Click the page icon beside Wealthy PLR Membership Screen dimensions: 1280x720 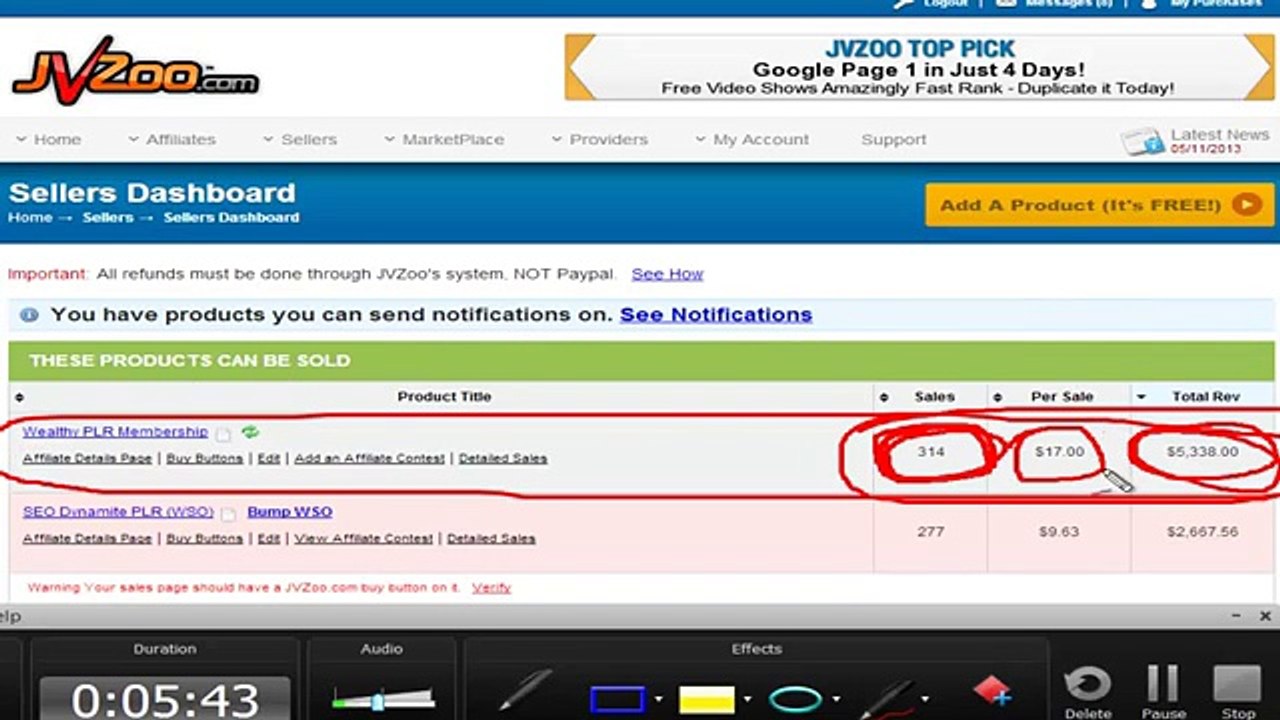click(x=225, y=434)
